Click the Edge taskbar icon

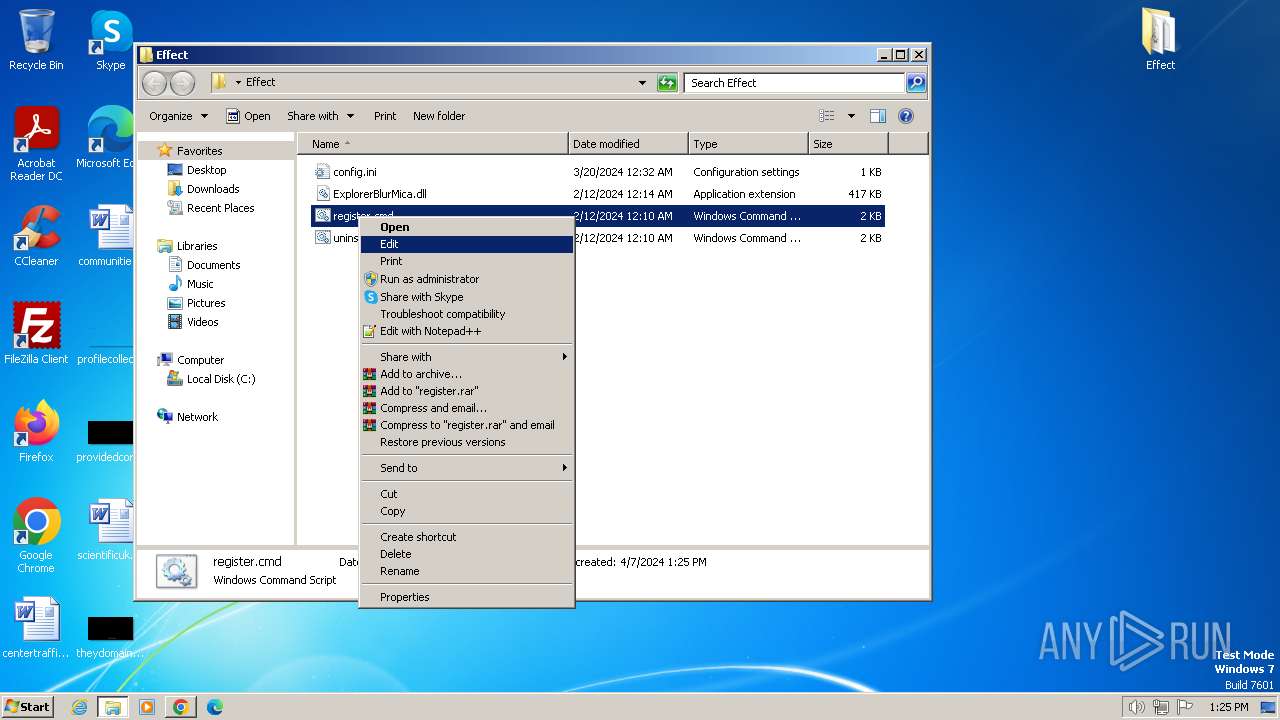click(214, 707)
